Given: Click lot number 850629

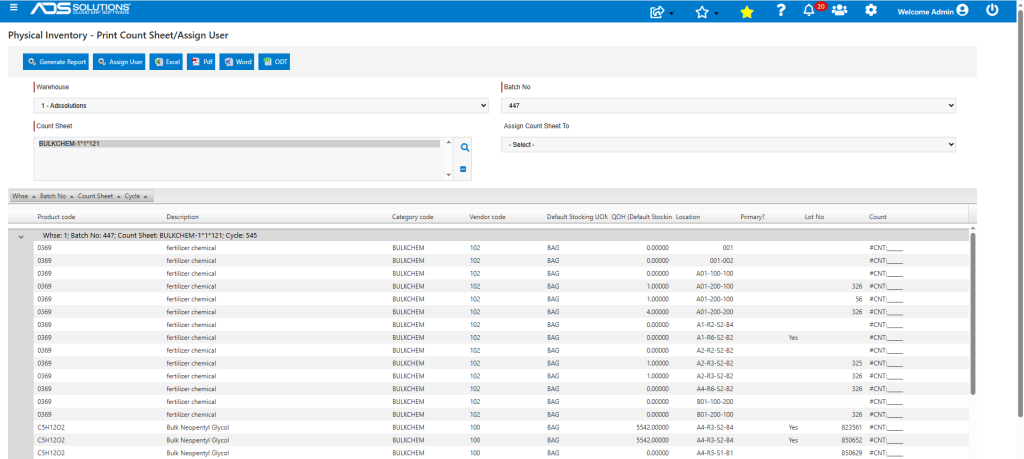Looking at the screenshot, I should [x=852, y=452].
